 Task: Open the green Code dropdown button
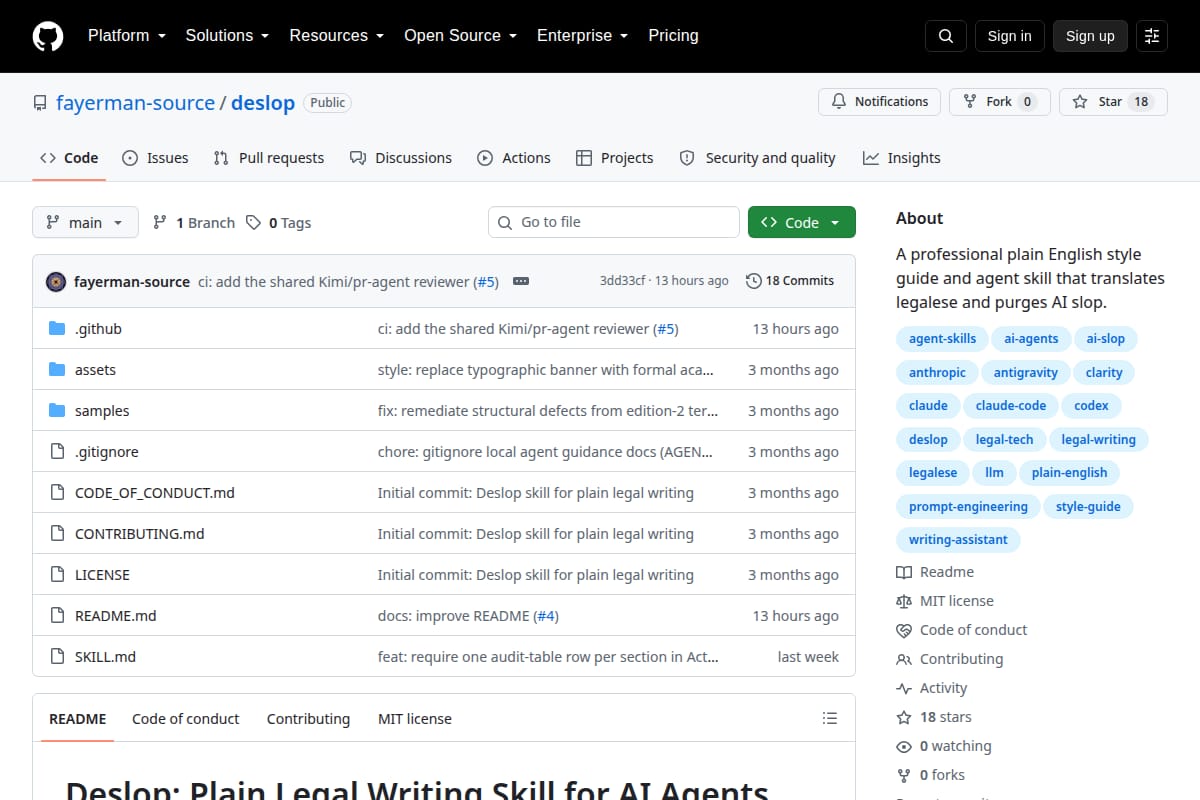pyautogui.click(x=802, y=222)
